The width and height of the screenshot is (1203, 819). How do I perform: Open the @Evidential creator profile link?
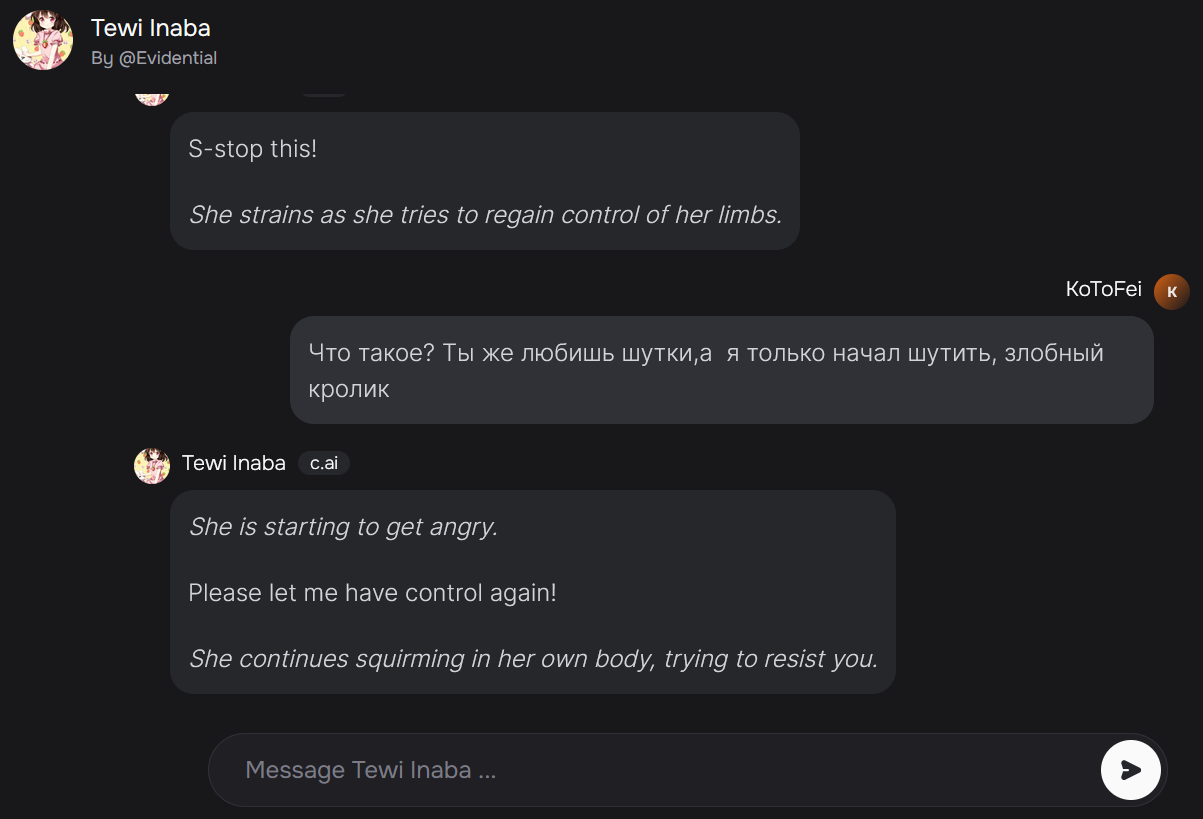[x=168, y=58]
